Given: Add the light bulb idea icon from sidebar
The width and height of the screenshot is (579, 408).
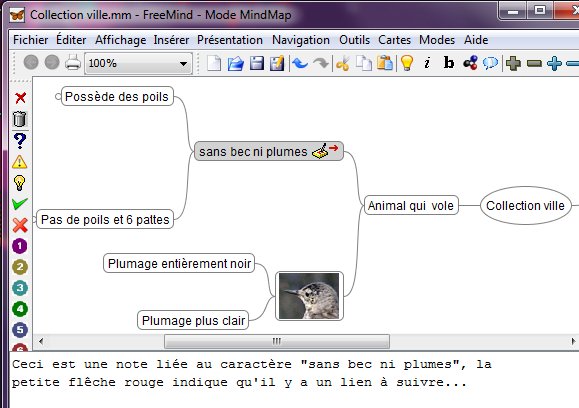Looking at the screenshot, I should pyautogui.click(x=20, y=183).
